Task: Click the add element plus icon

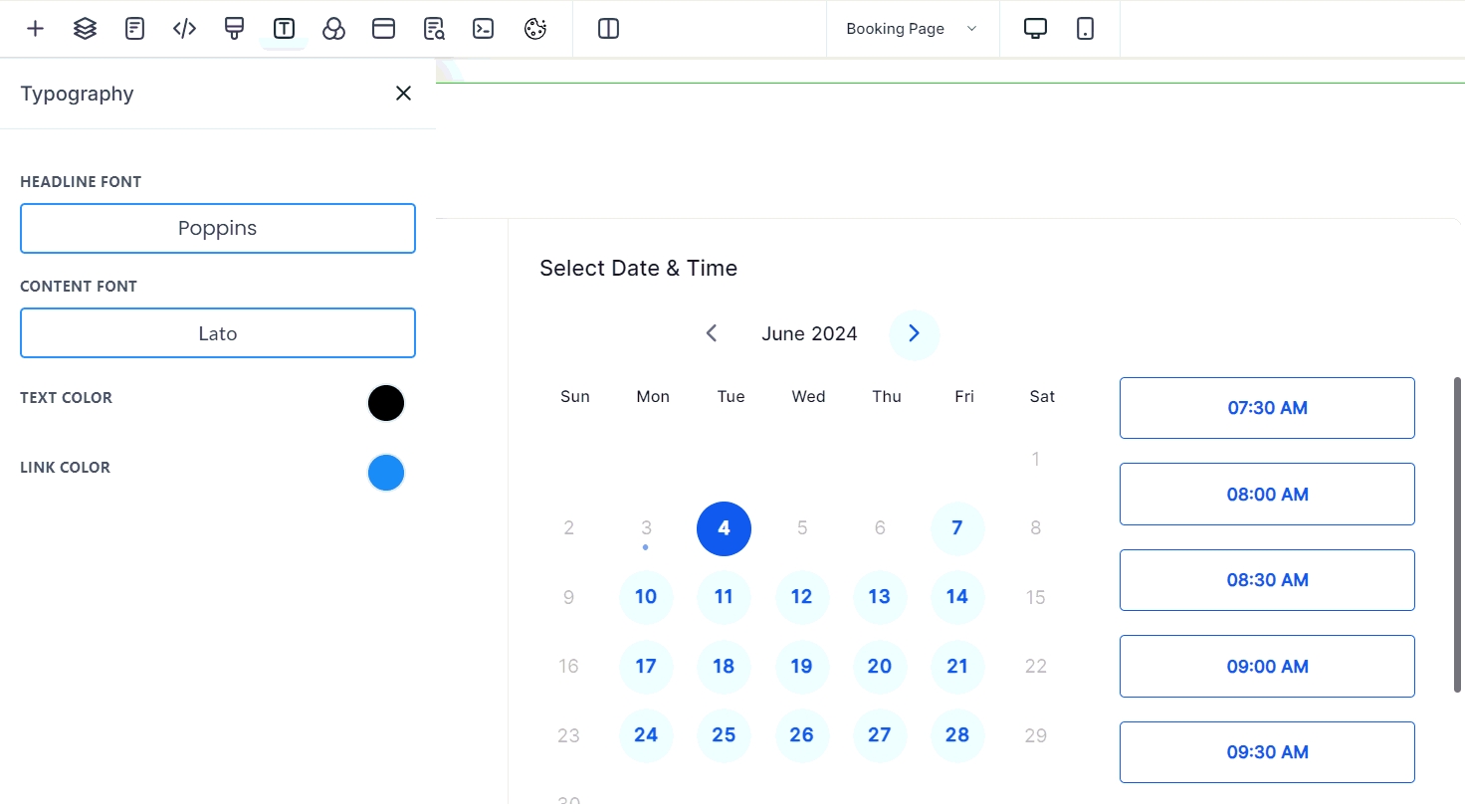Action: [x=35, y=29]
